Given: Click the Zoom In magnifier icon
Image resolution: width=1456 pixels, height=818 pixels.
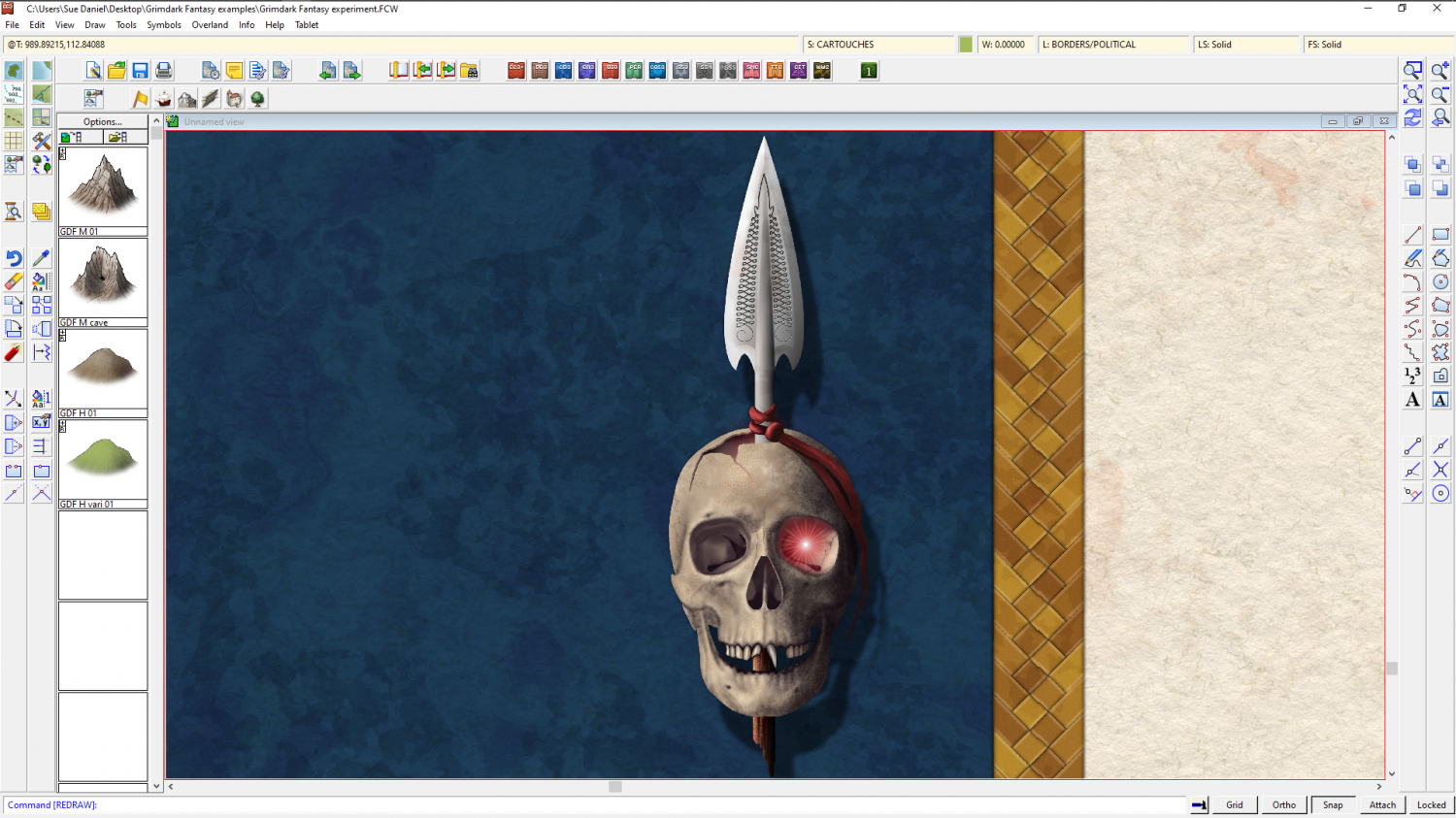Looking at the screenshot, I should point(1440,71).
